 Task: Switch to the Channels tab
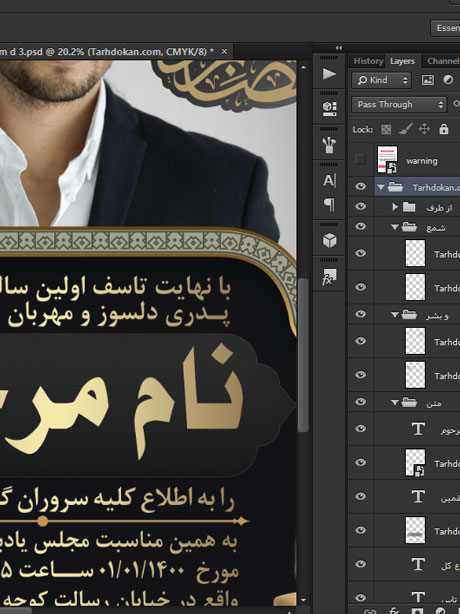point(443,61)
